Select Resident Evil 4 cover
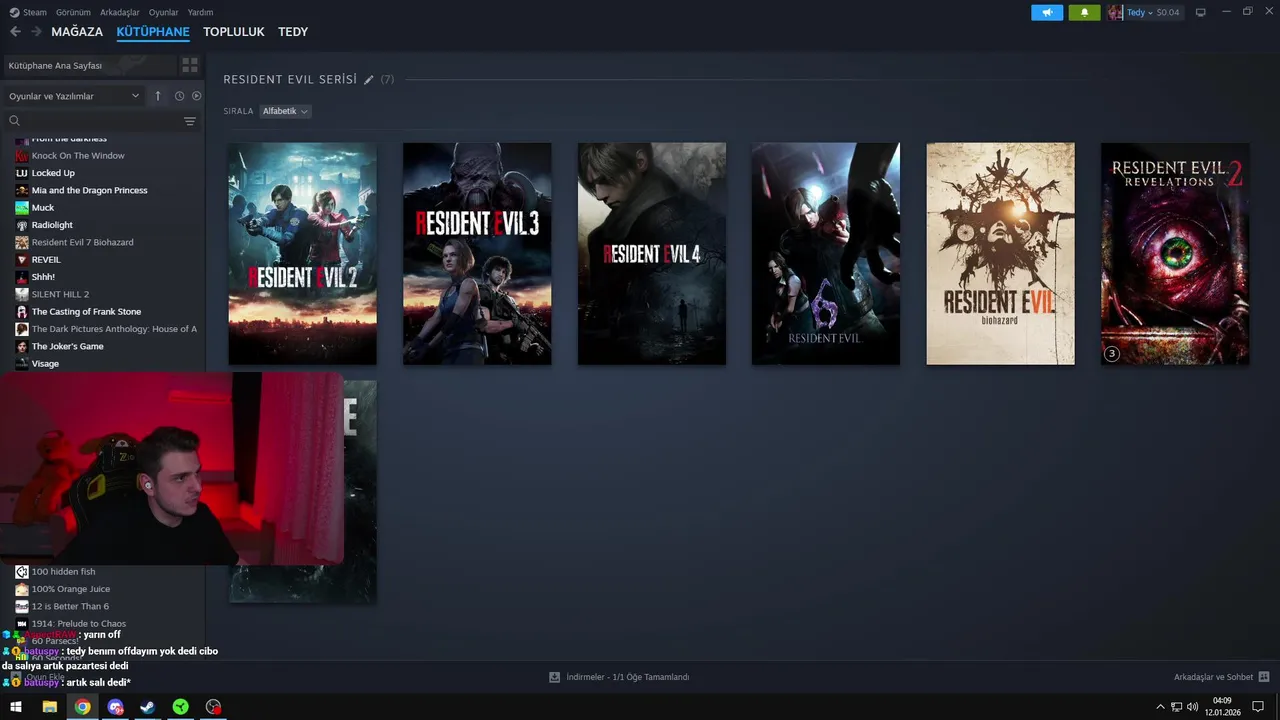 point(652,253)
